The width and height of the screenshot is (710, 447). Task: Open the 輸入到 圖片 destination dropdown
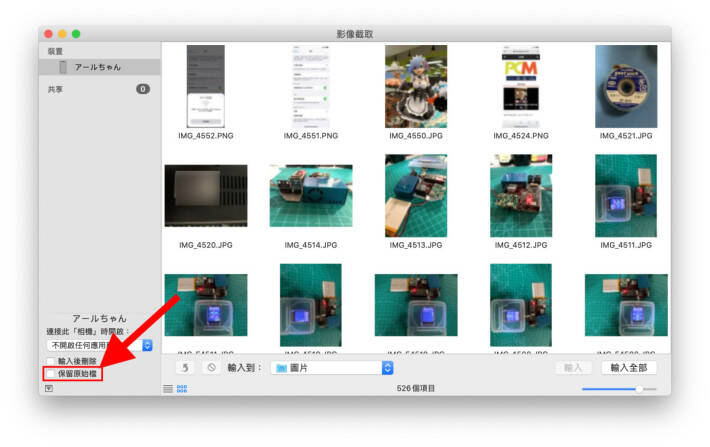click(x=332, y=368)
